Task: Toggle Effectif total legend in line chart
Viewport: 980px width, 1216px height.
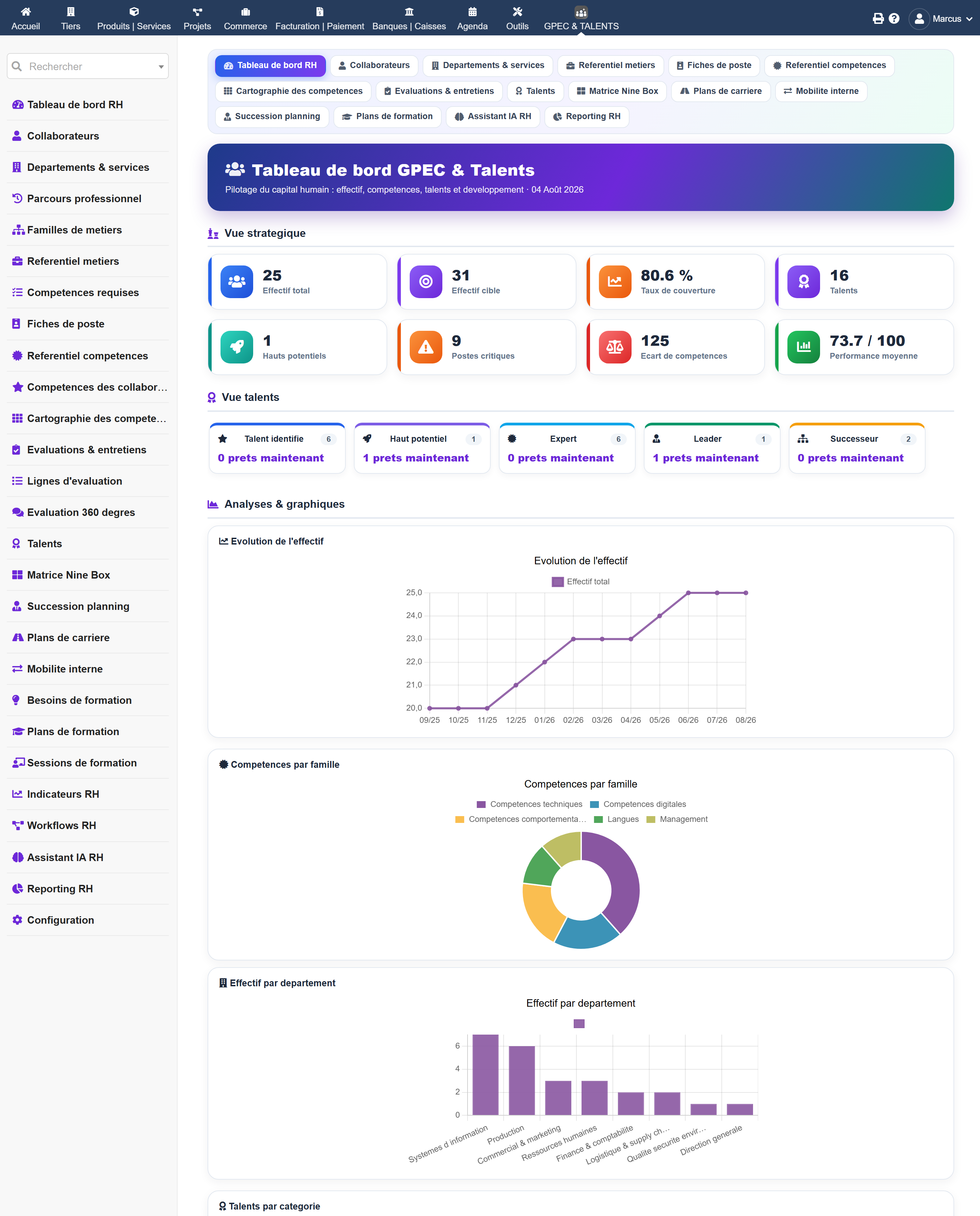Action: (x=580, y=582)
